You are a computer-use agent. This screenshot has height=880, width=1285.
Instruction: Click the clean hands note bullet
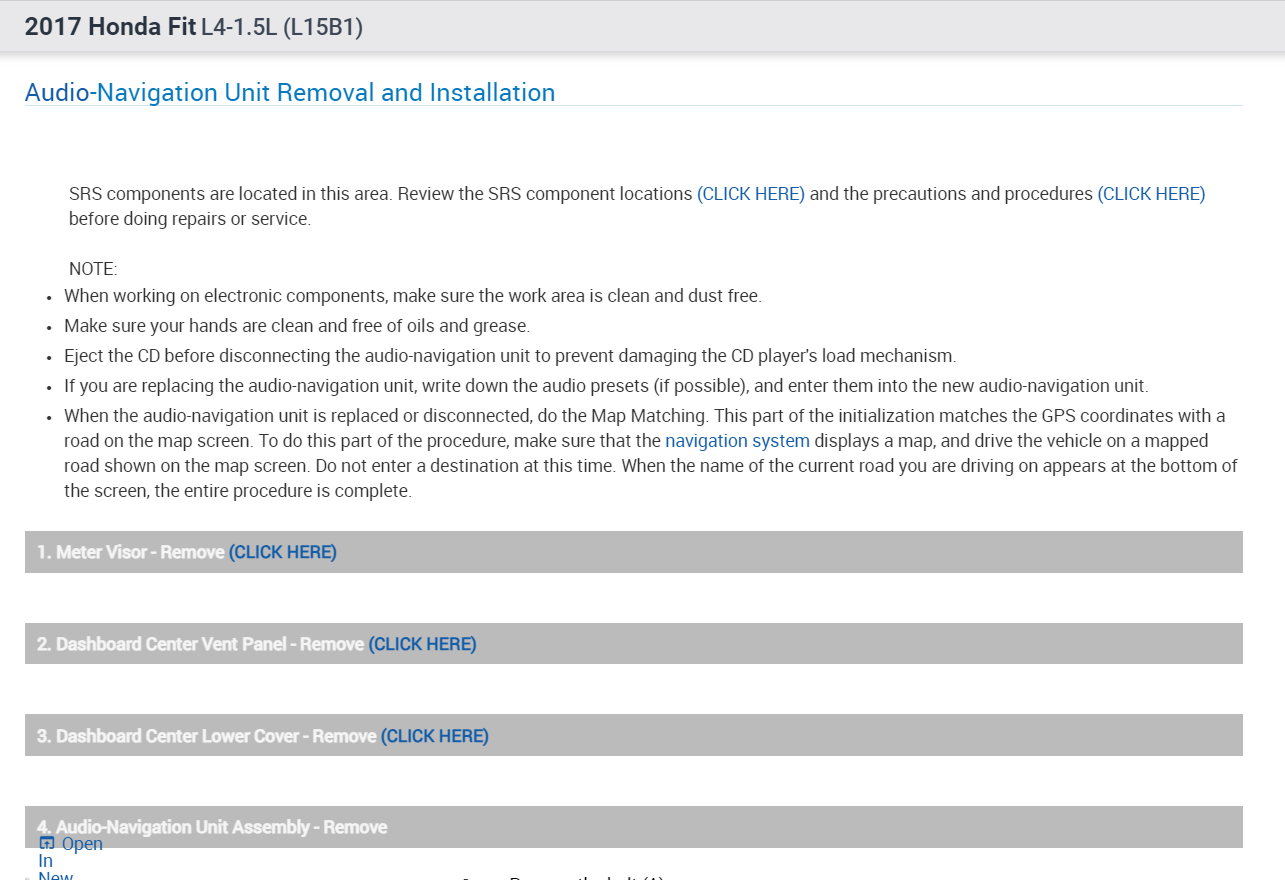[x=296, y=326]
